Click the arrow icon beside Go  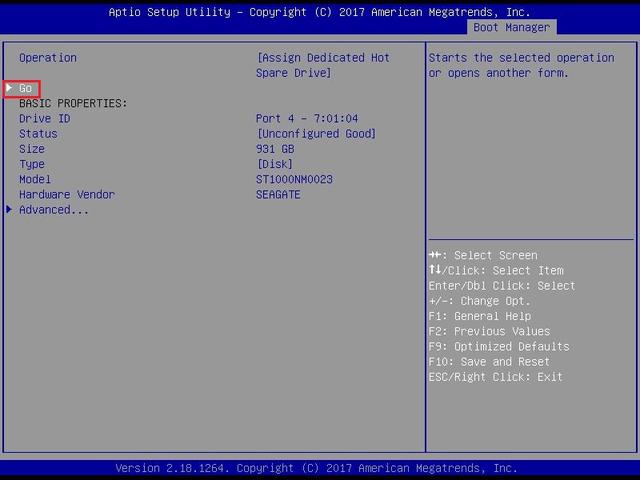click(x=10, y=89)
